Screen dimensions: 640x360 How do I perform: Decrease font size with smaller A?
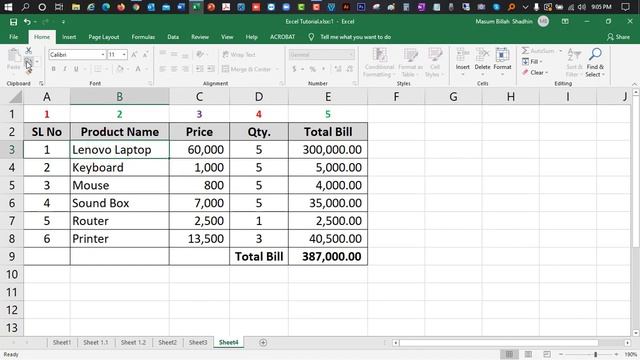[x=145, y=54]
